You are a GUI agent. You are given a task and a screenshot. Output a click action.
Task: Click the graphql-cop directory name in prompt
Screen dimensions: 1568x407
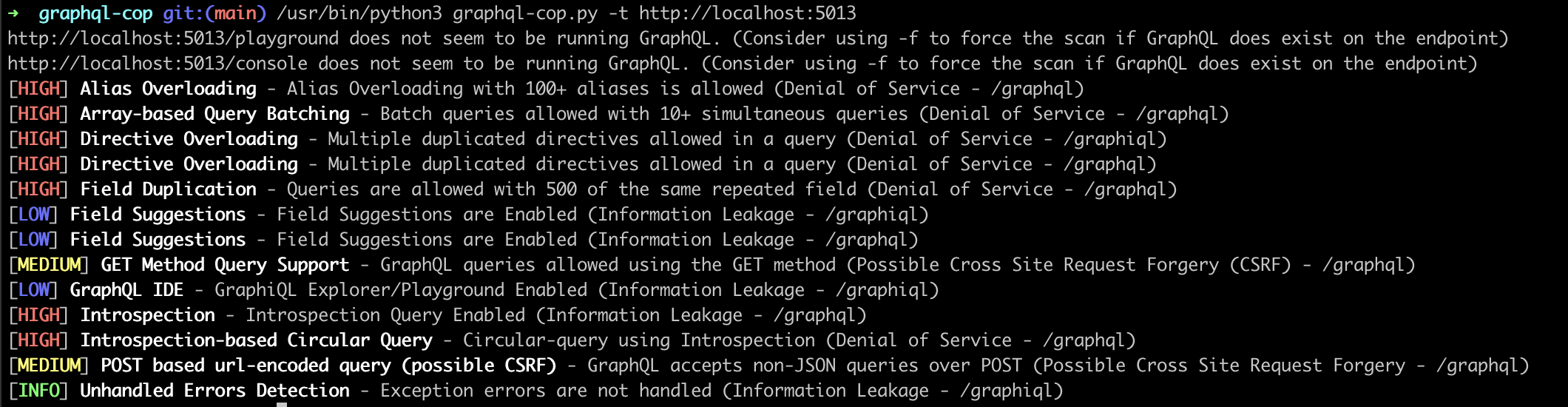point(95,13)
